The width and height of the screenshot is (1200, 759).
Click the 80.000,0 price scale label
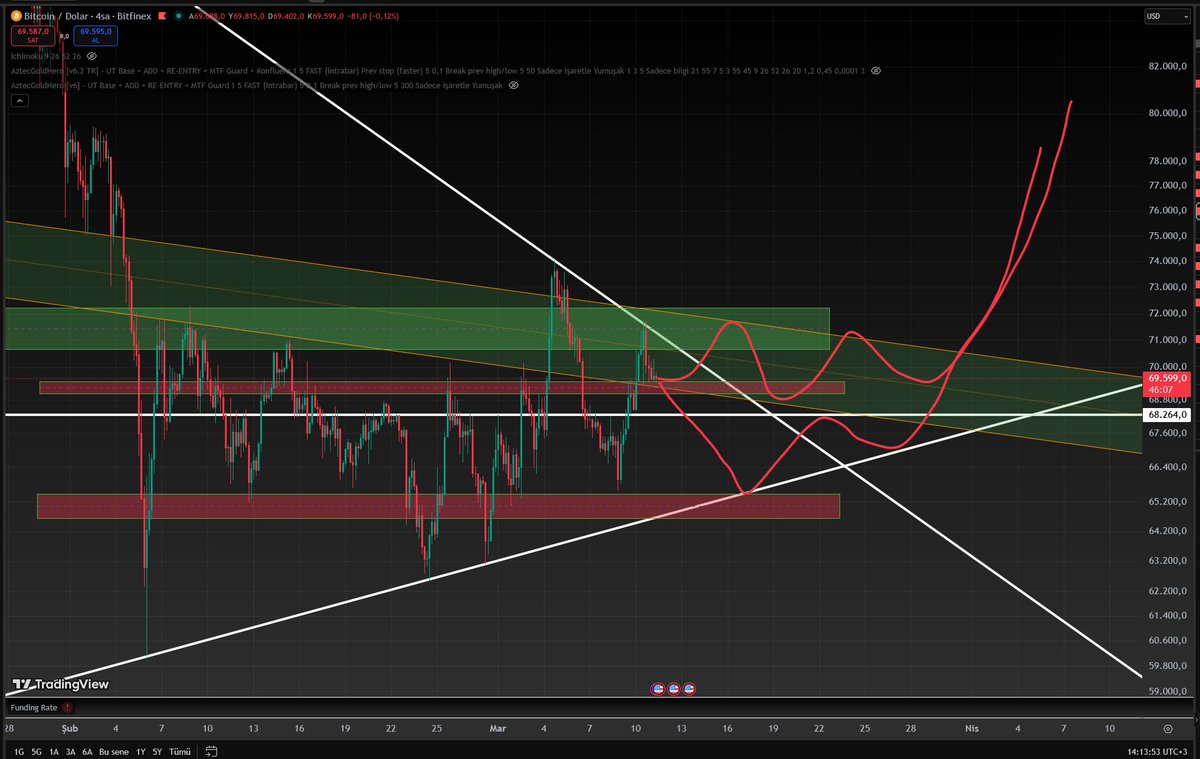click(x=1167, y=113)
